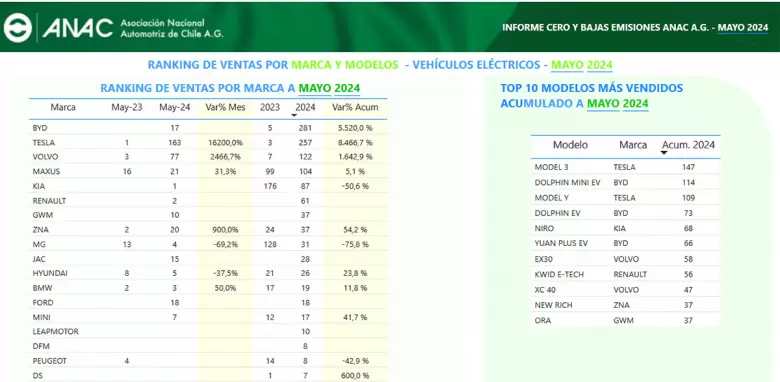This screenshot has width=780, height=382.
Task: Click the ANAC circular logo icon
Action: coord(17,28)
